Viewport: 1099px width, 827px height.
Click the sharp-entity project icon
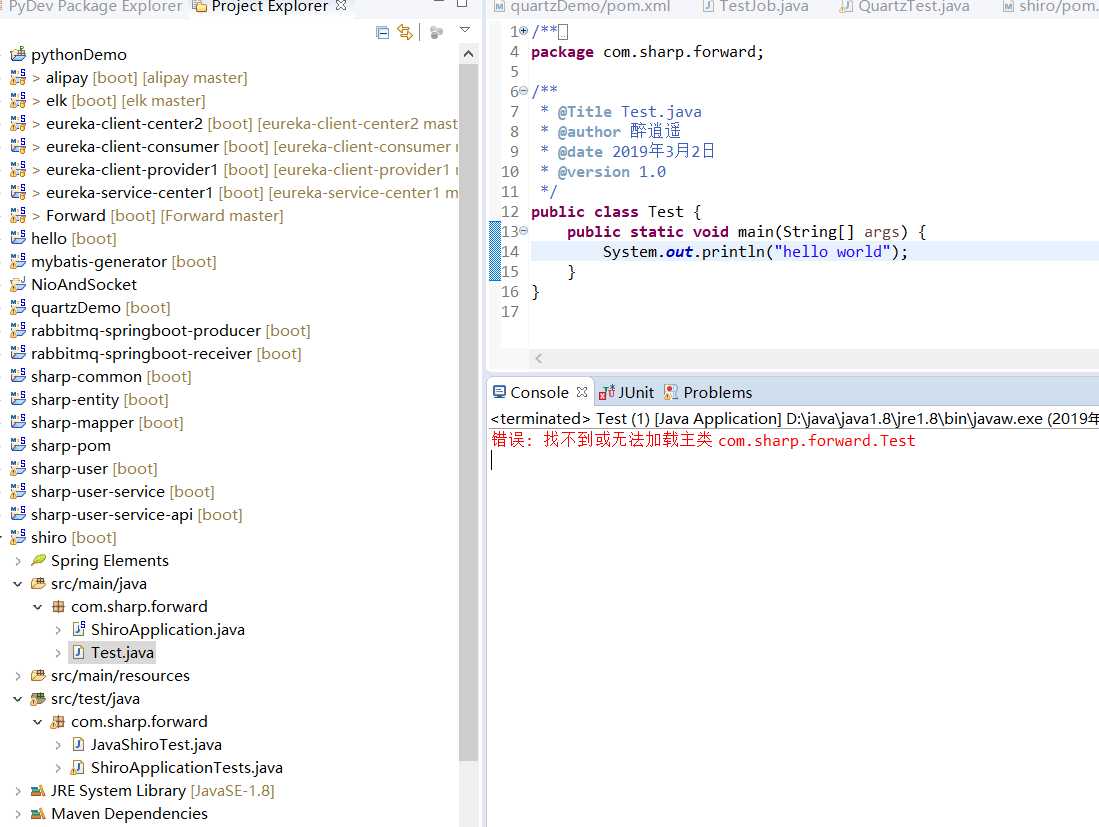(18, 399)
